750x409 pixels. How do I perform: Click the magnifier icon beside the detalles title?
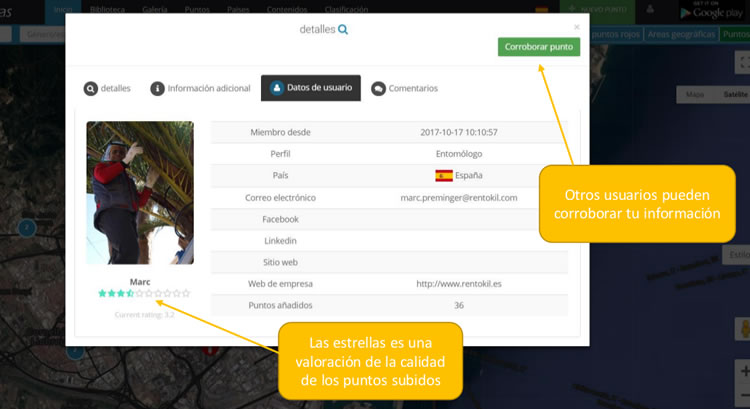[343, 30]
